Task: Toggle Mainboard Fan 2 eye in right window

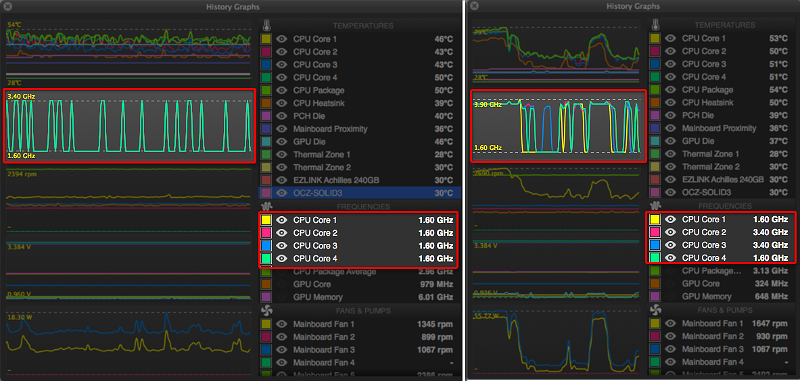Action: [670, 336]
